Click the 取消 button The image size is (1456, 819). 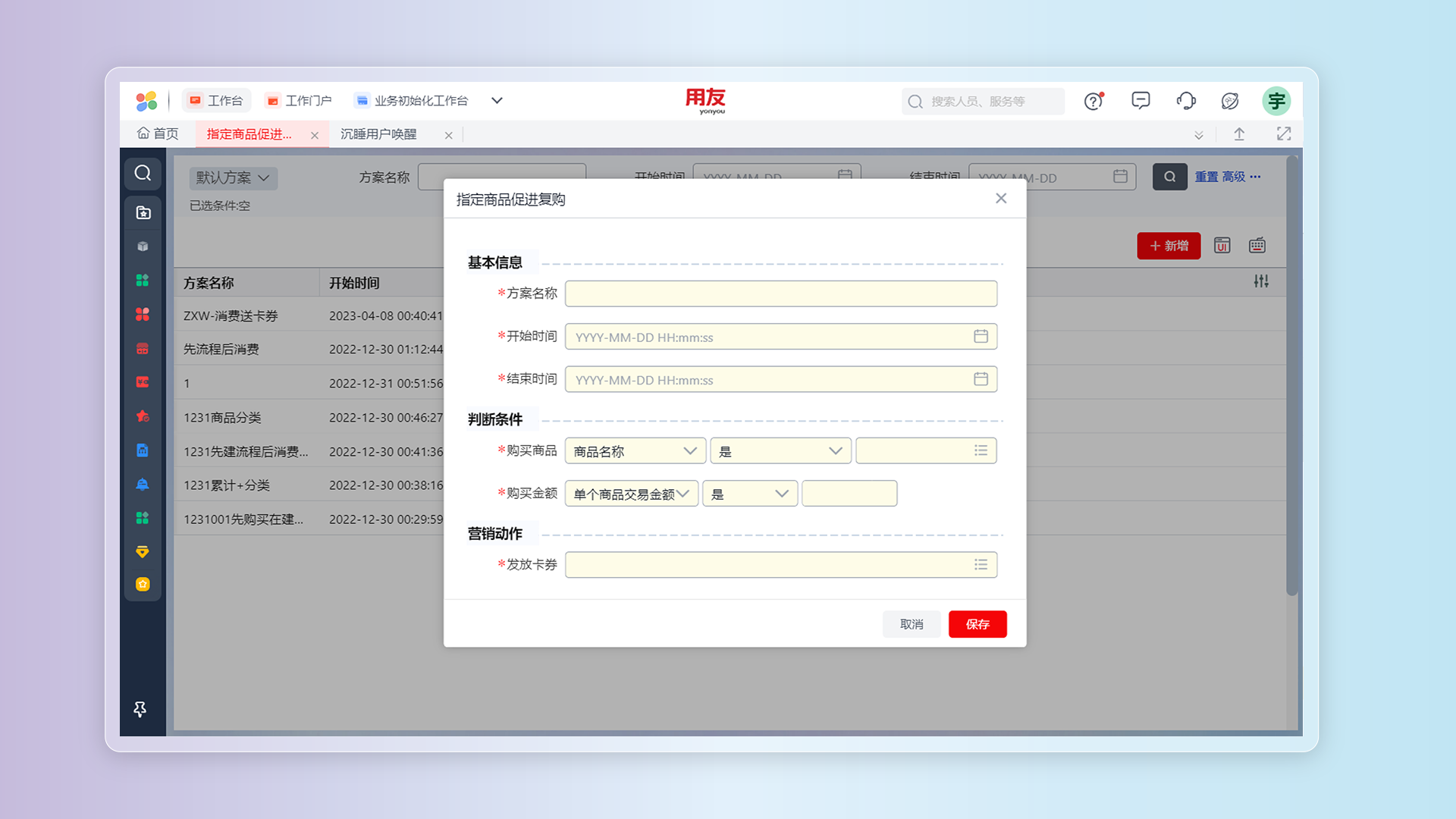pos(911,624)
